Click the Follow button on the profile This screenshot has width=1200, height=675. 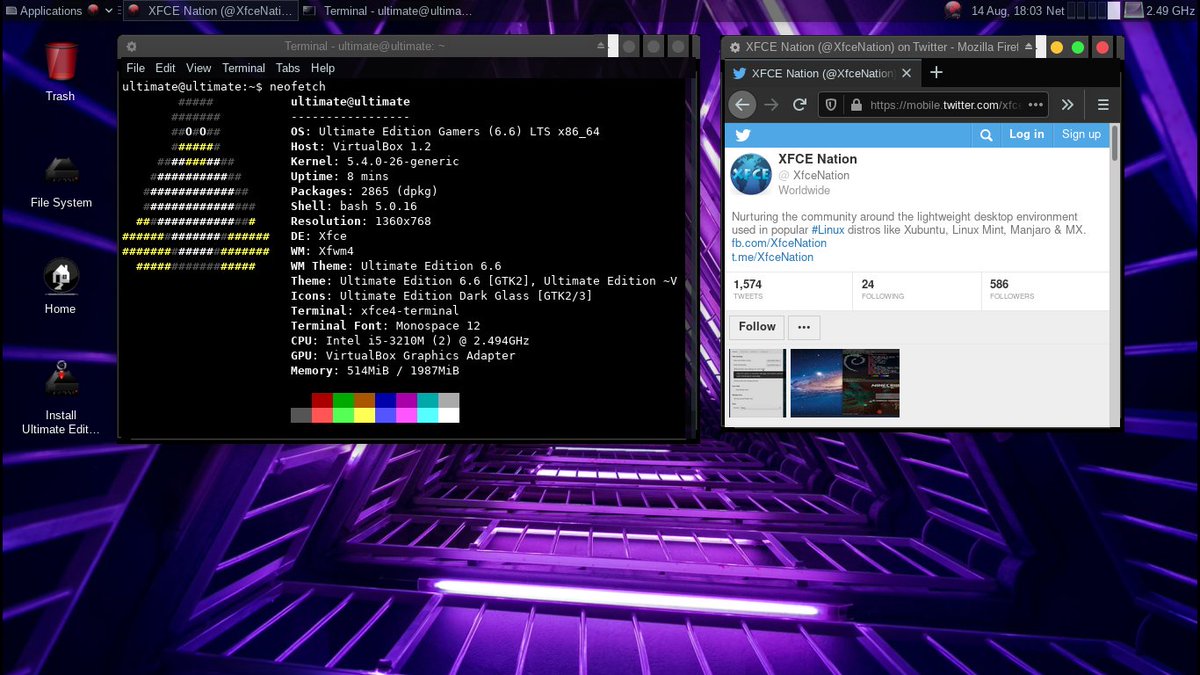[757, 327]
